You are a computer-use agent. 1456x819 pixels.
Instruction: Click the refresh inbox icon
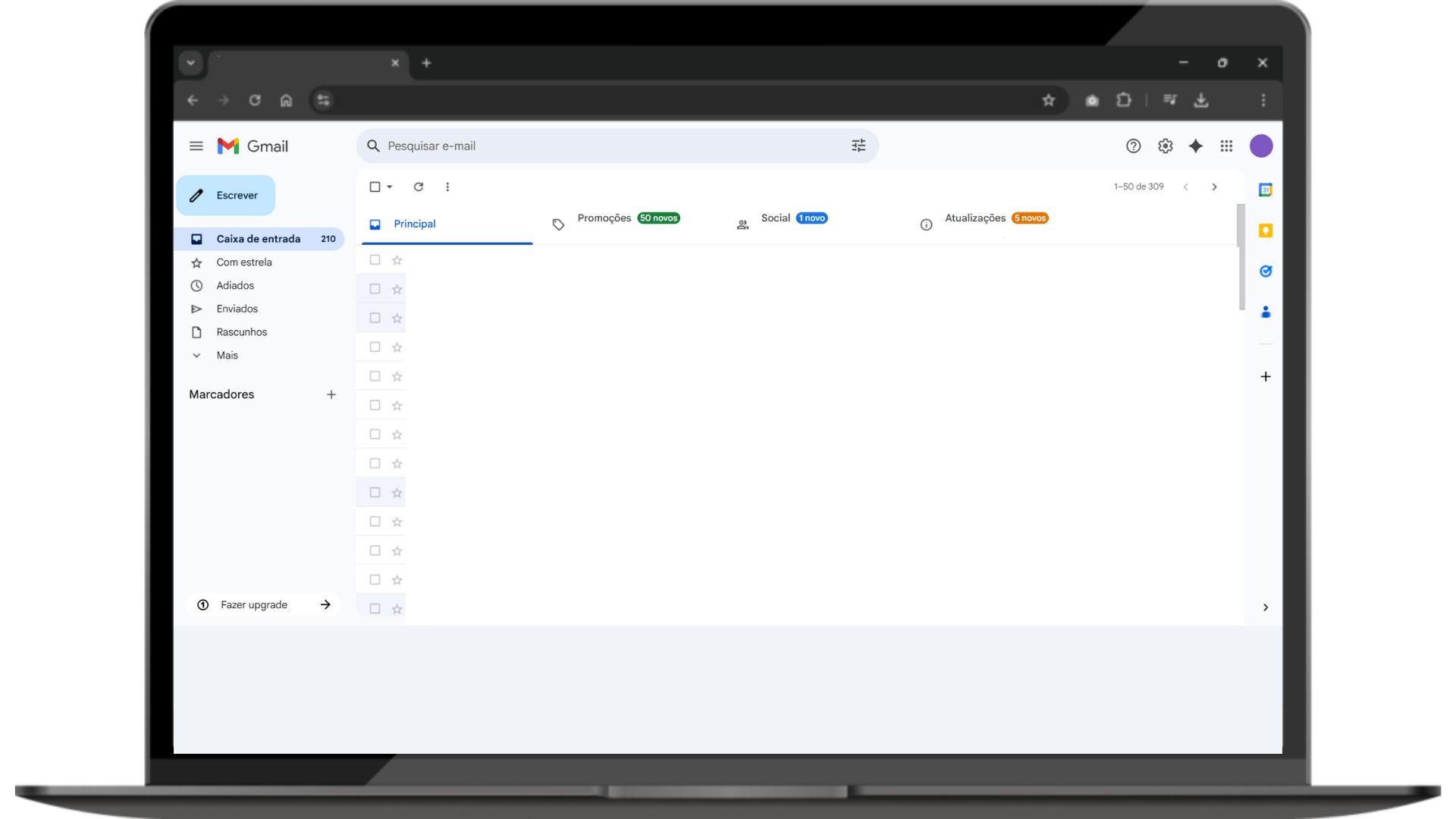pos(419,187)
